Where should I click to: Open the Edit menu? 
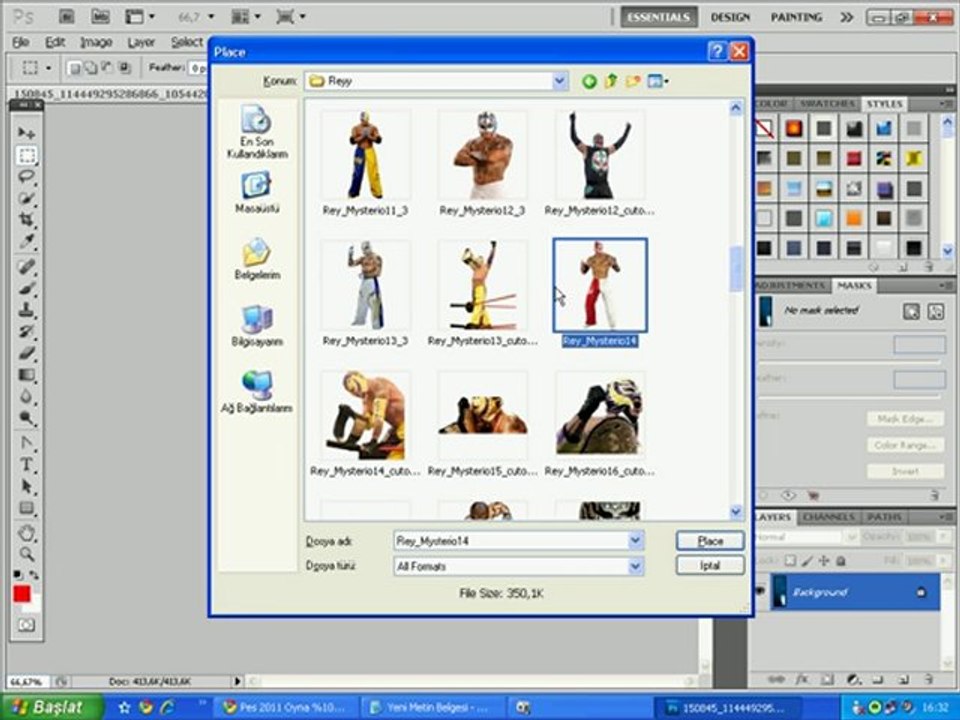click(55, 42)
